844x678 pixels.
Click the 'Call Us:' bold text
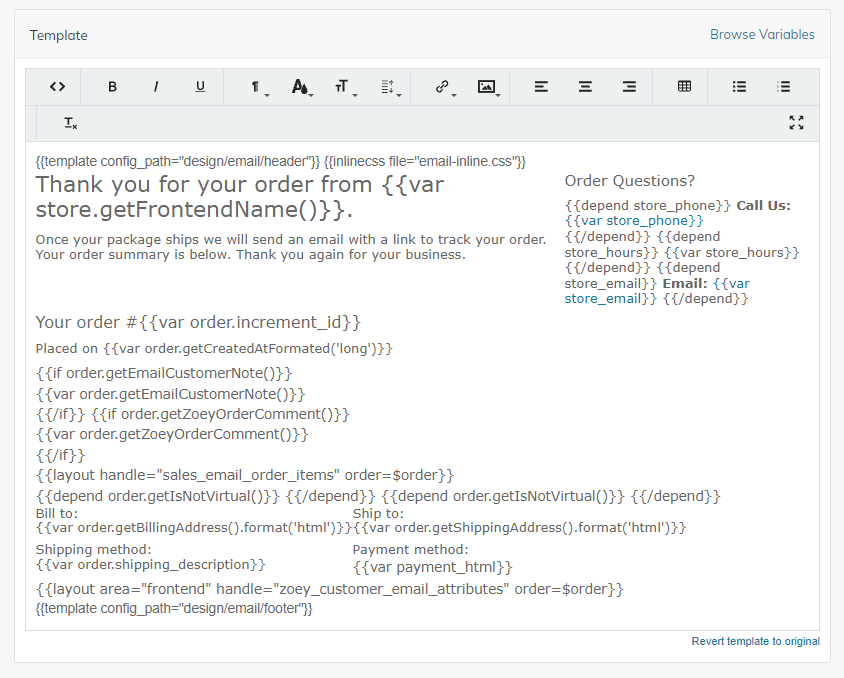763,206
